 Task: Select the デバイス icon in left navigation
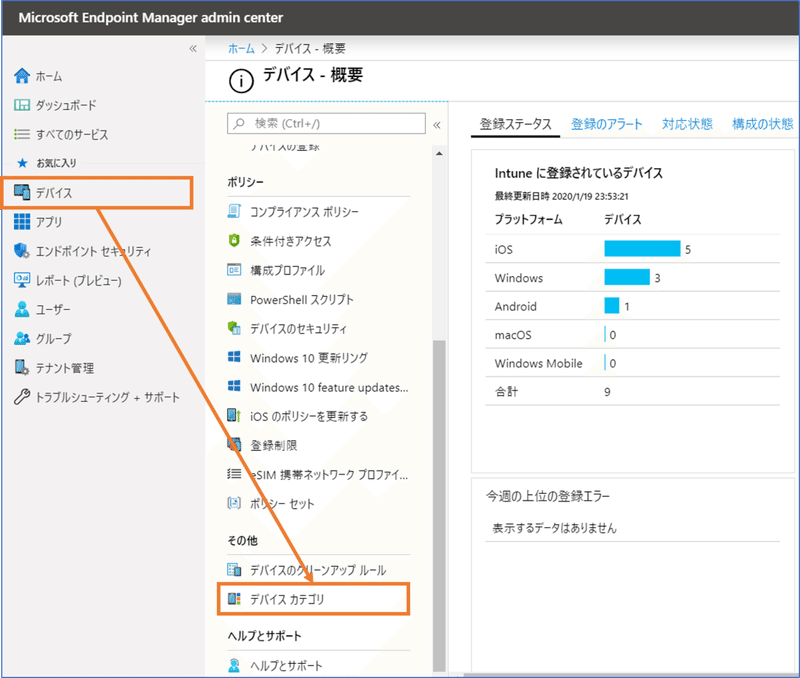click(21, 192)
